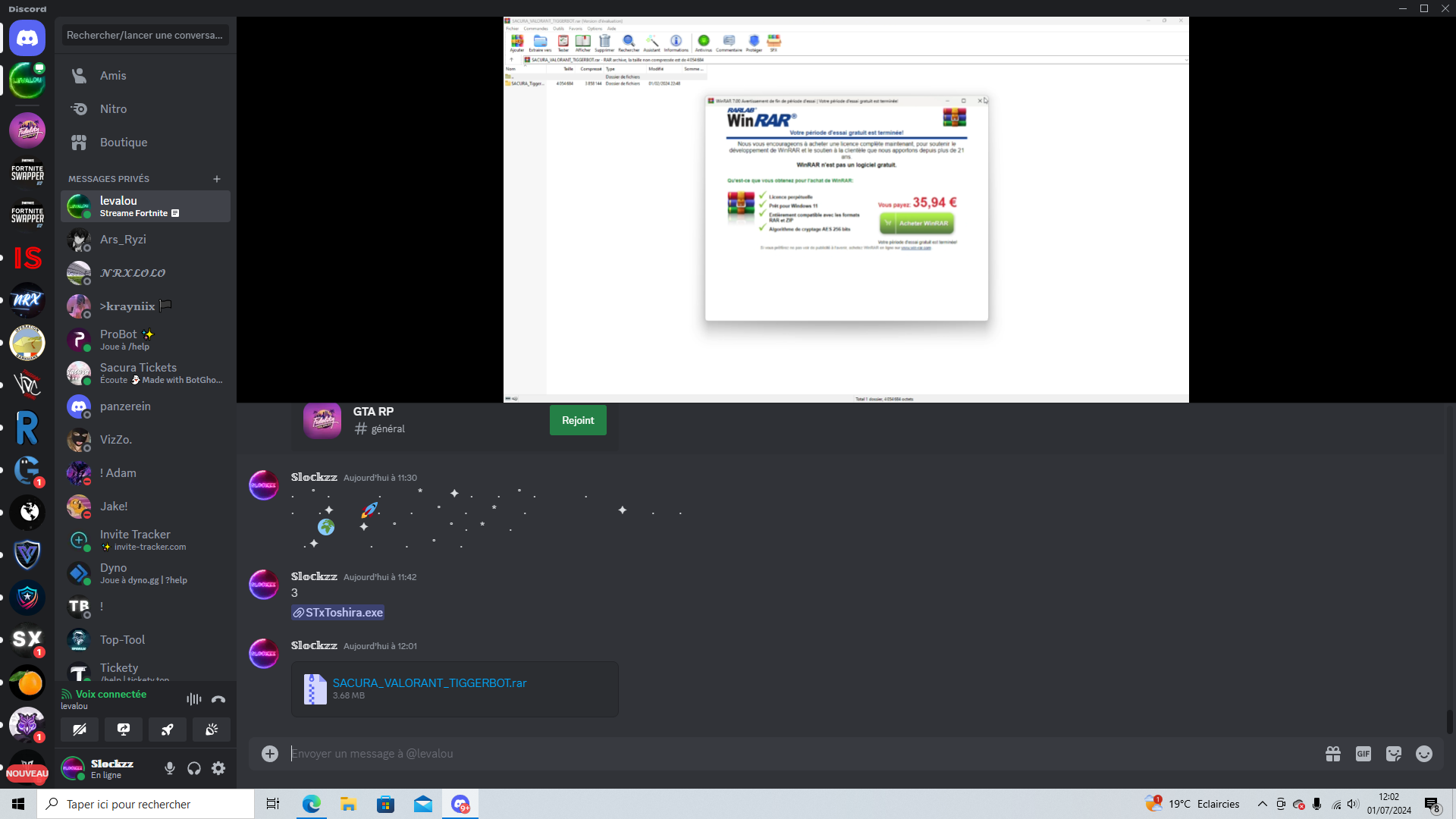Open File Explorer from the taskbar
1456x819 pixels.
(x=348, y=804)
